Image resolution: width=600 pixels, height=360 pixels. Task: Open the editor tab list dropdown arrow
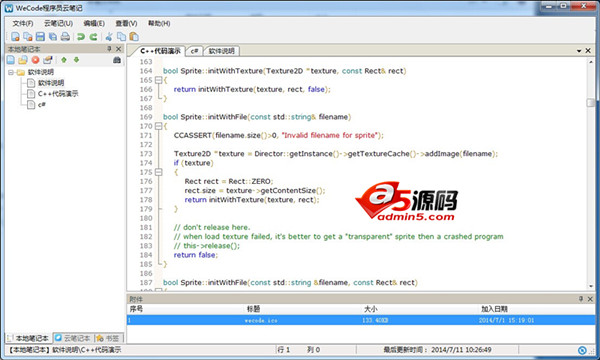579,51
